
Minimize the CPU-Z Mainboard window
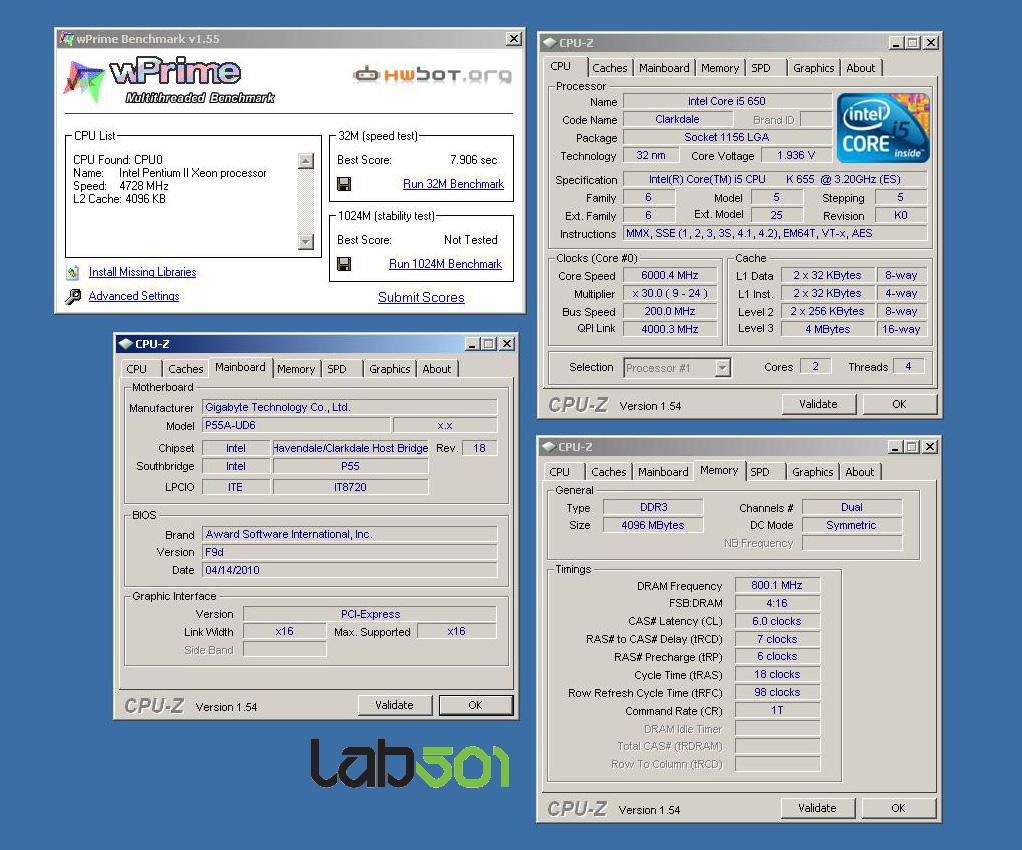473,344
